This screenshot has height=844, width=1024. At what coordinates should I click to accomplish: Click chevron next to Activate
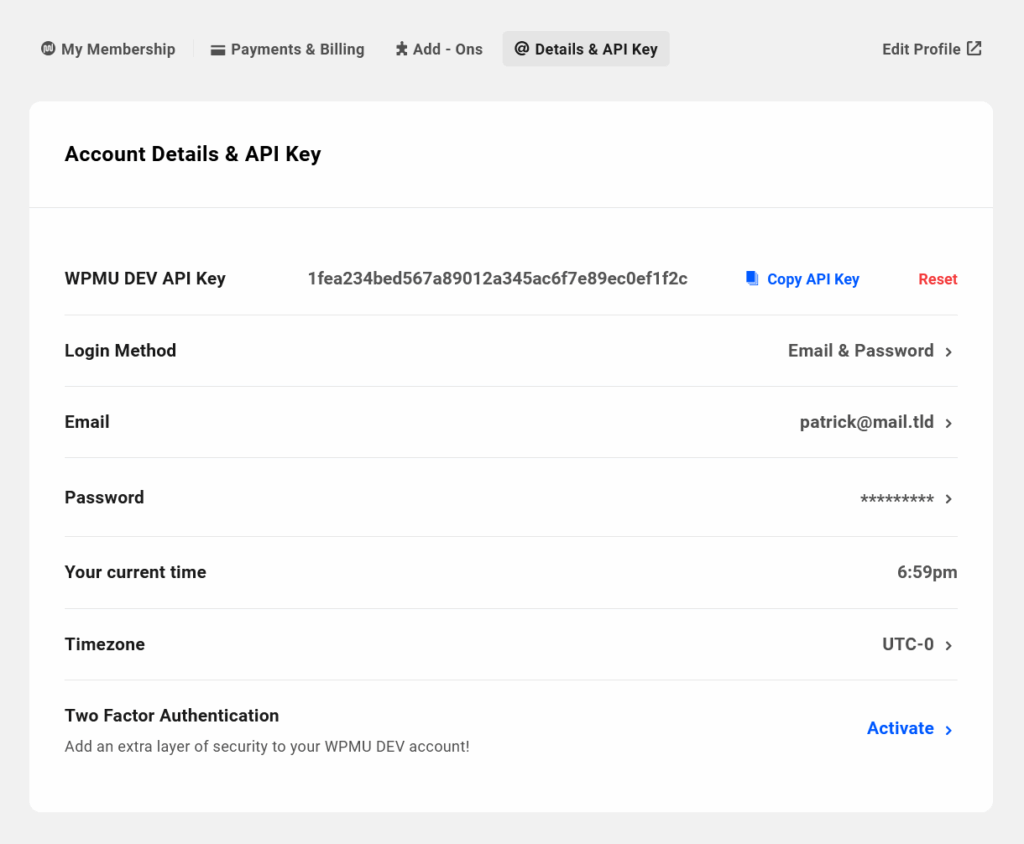(948, 730)
